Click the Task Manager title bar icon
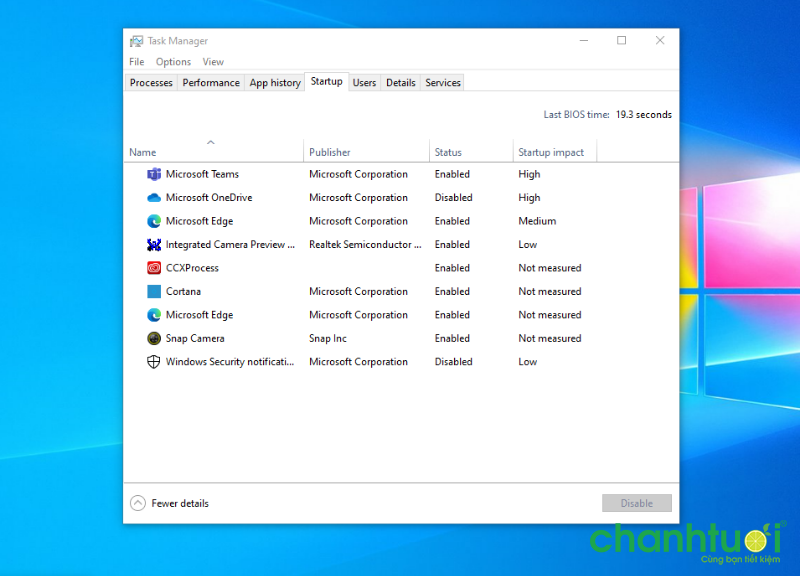The width and height of the screenshot is (800, 576). point(136,41)
